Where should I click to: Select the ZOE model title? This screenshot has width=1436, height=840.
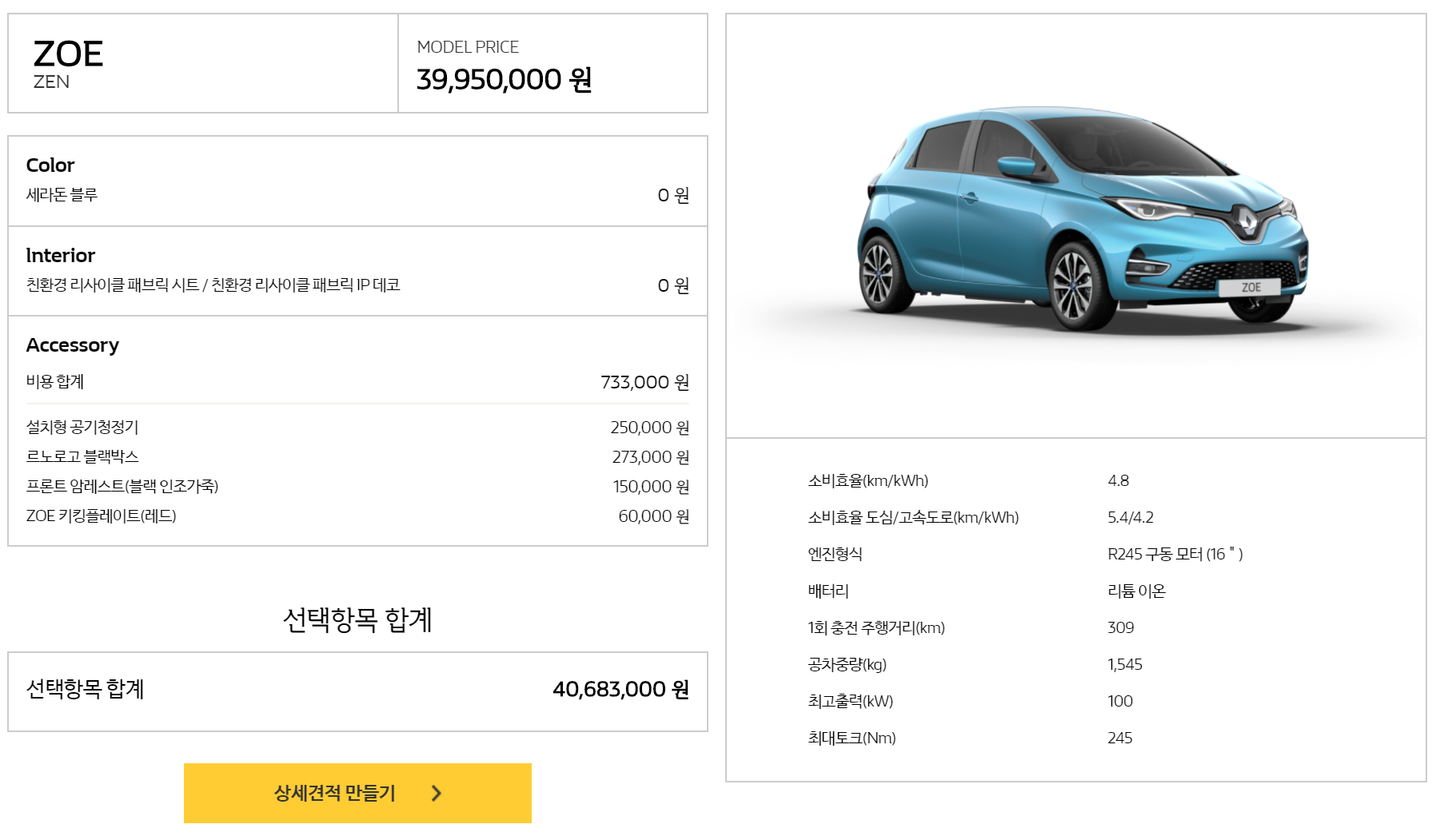(x=69, y=54)
